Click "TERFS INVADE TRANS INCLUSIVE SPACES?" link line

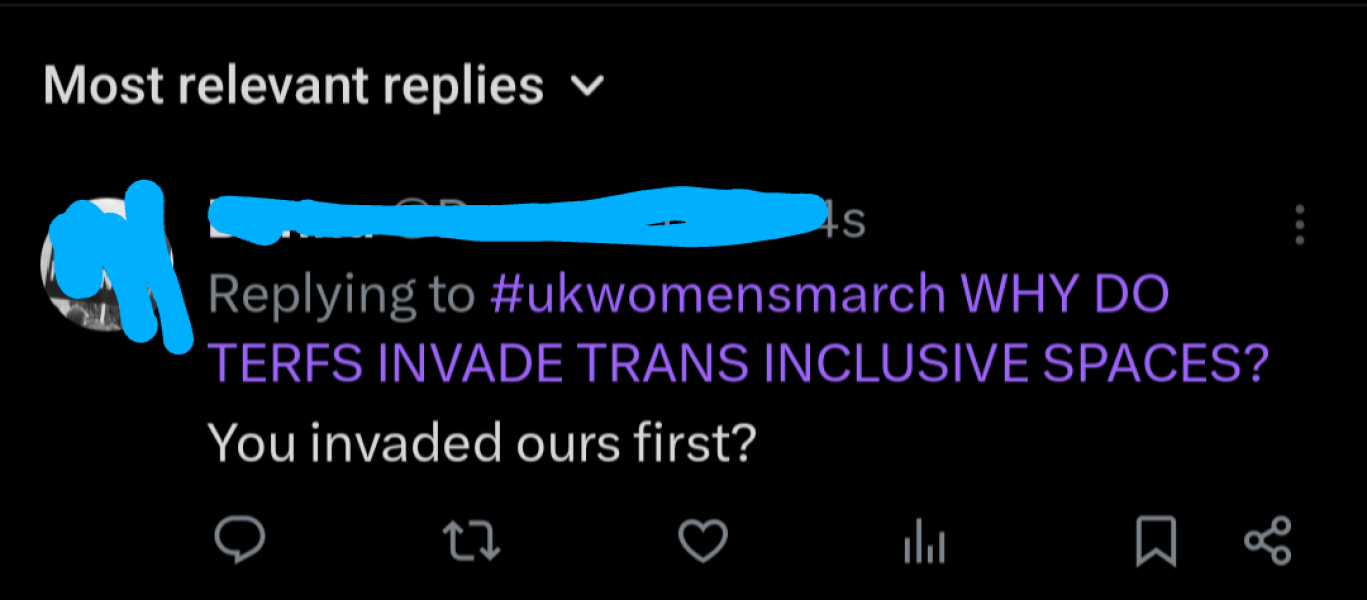click(737, 365)
